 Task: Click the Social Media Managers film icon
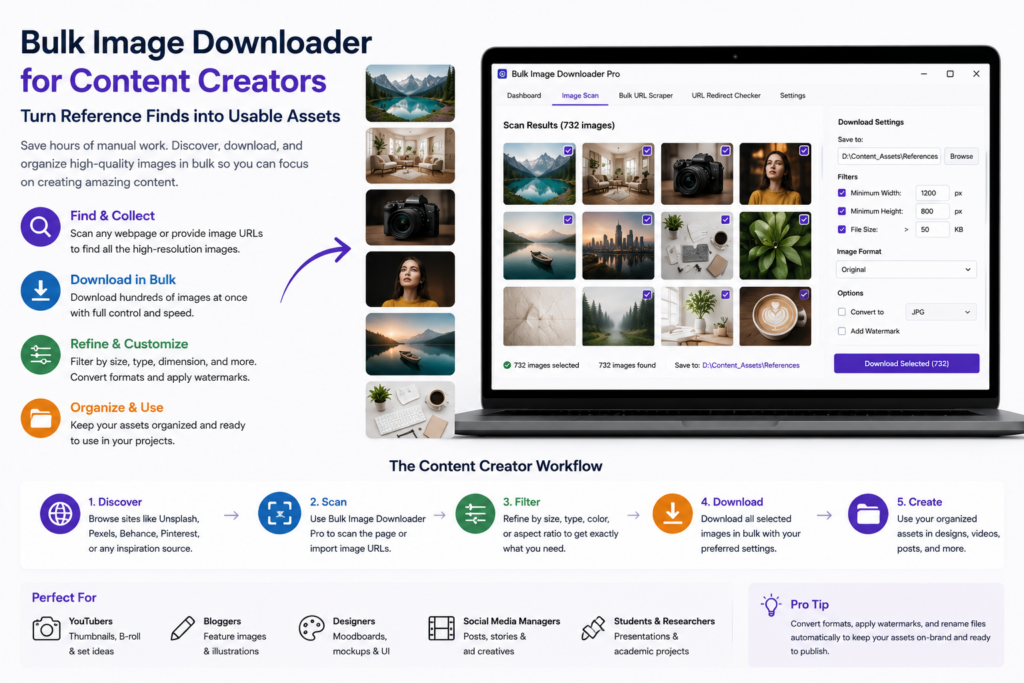click(x=441, y=628)
